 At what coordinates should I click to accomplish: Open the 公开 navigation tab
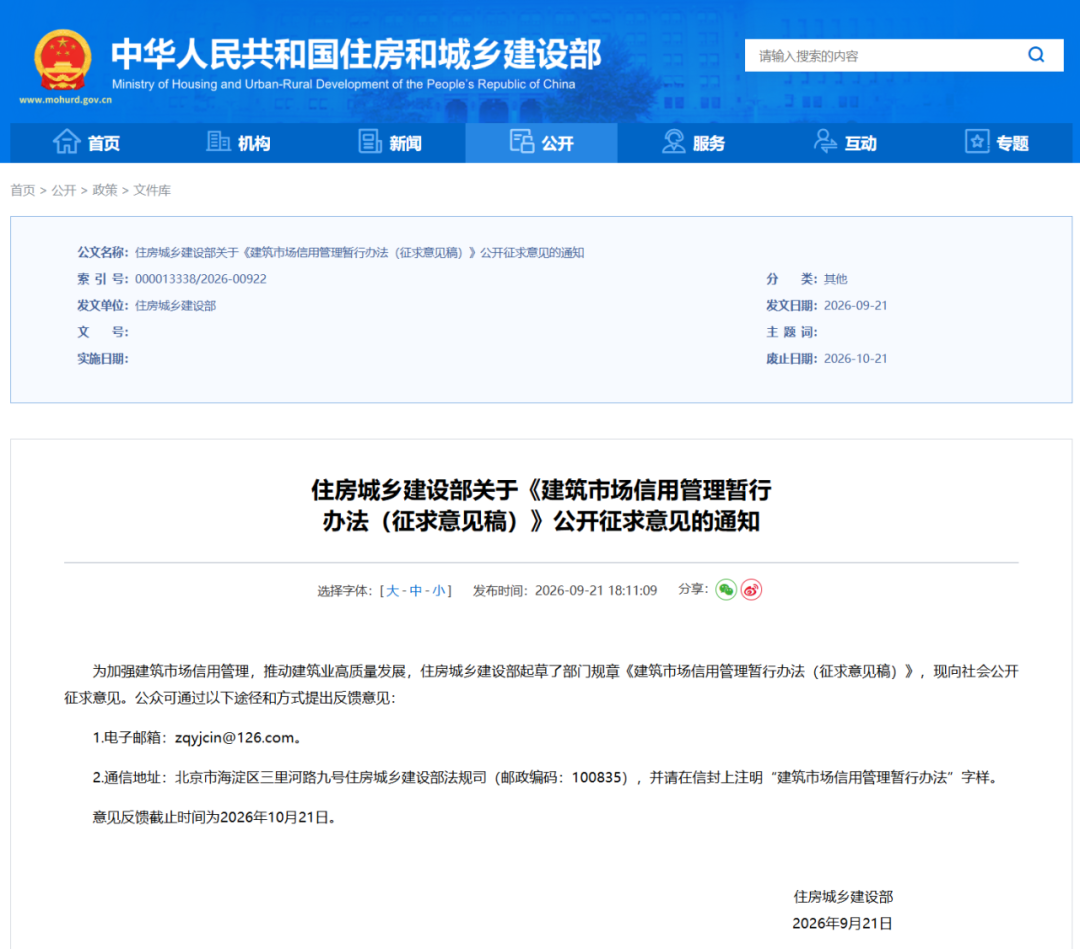pyautogui.click(x=541, y=143)
